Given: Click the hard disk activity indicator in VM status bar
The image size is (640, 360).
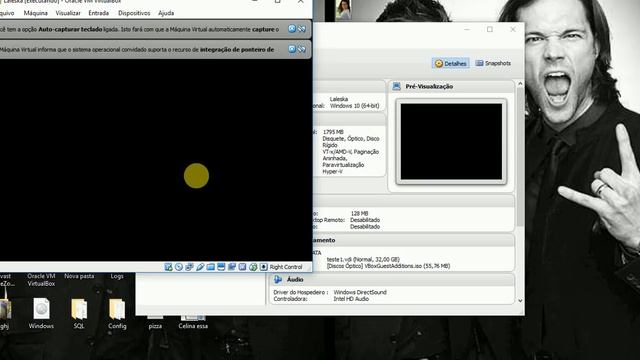Looking at the screenshot, I should pos(168,267).
